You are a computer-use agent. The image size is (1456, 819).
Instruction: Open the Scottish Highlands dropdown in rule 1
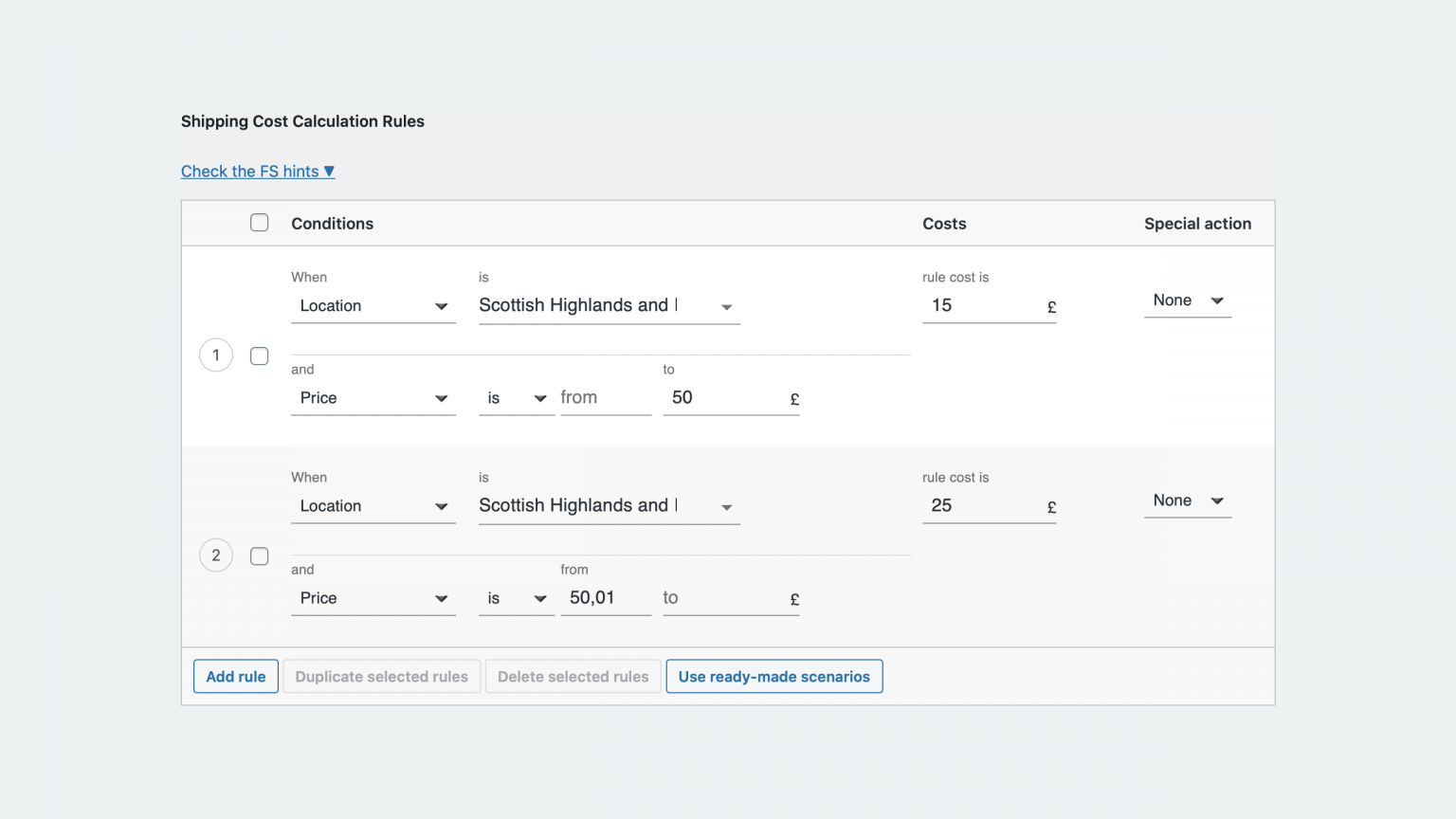point(608,305)
